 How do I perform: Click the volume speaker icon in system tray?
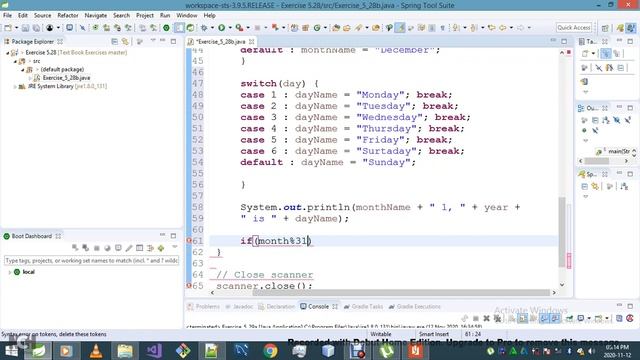591,351
